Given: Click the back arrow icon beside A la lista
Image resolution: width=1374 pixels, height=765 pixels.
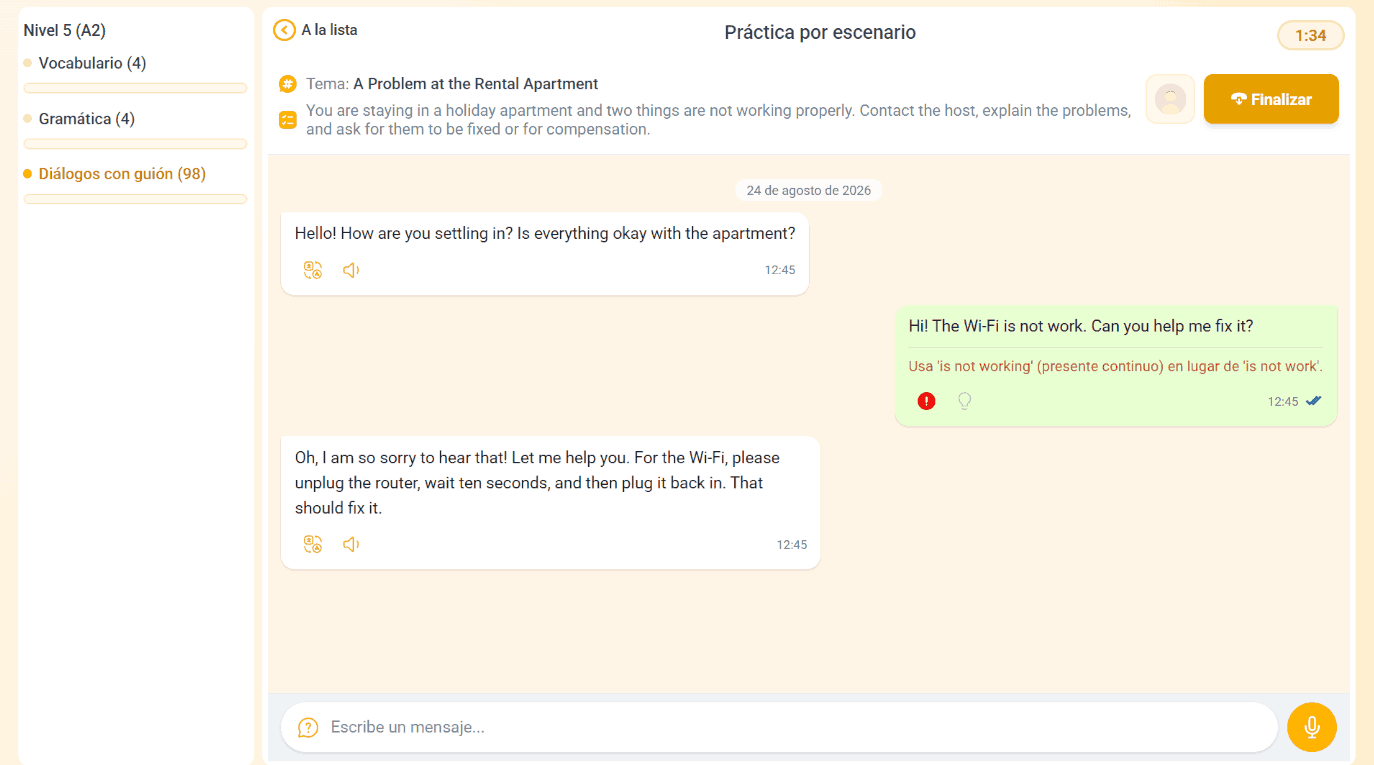Looking at the screenshot, I should click(x=284, y=30).
